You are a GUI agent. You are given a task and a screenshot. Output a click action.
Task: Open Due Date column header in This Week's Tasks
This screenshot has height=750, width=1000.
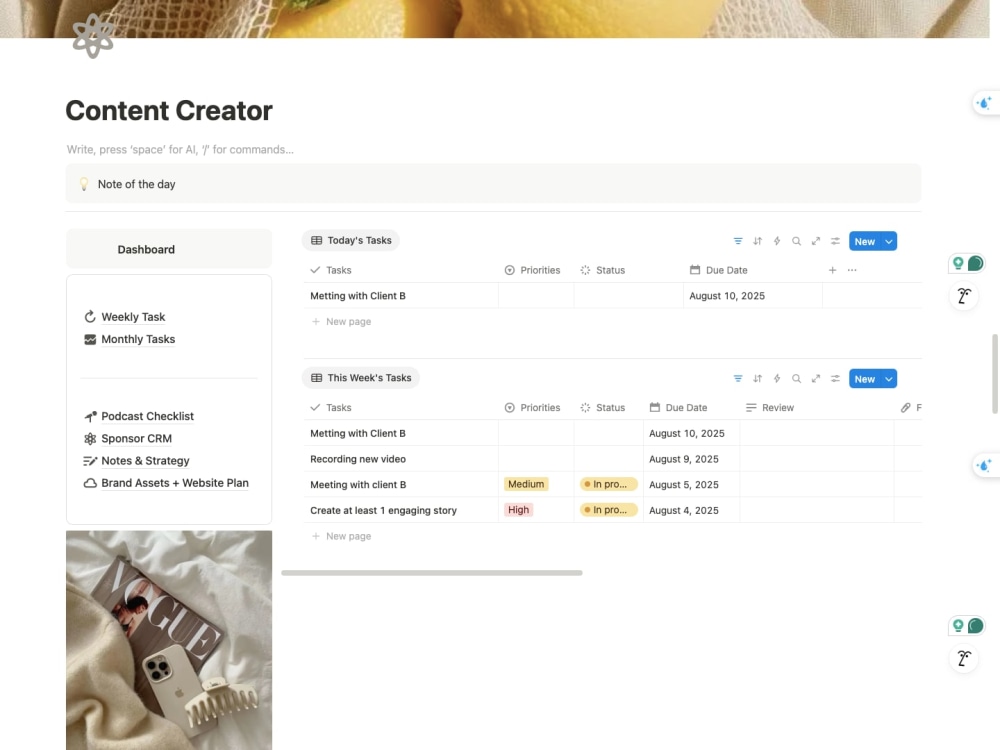tap(679, 408)
